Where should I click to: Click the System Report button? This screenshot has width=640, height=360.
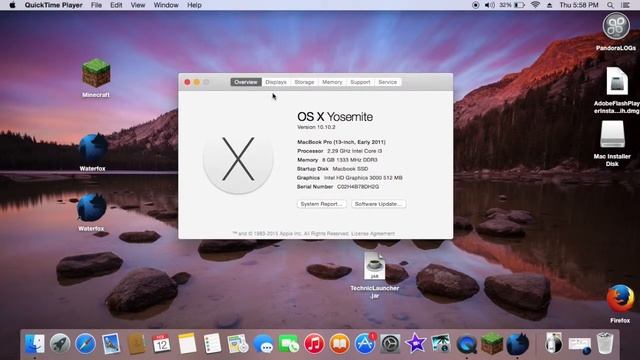click(321, 204)
